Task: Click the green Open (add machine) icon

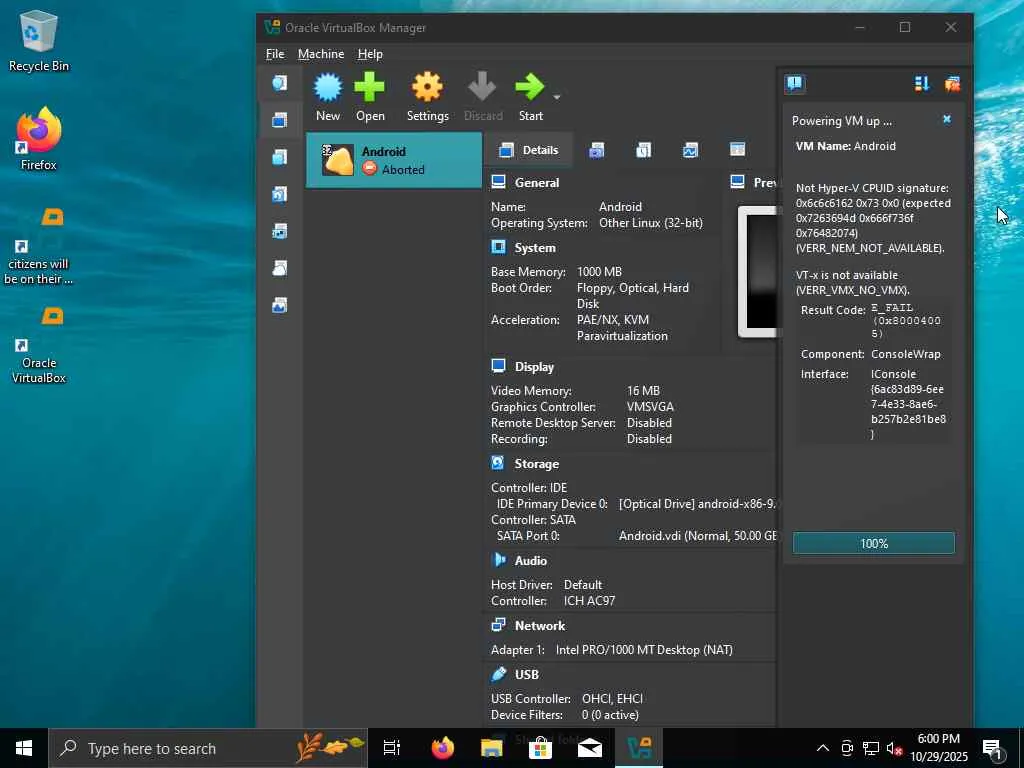Action: (x=370, y=87)
